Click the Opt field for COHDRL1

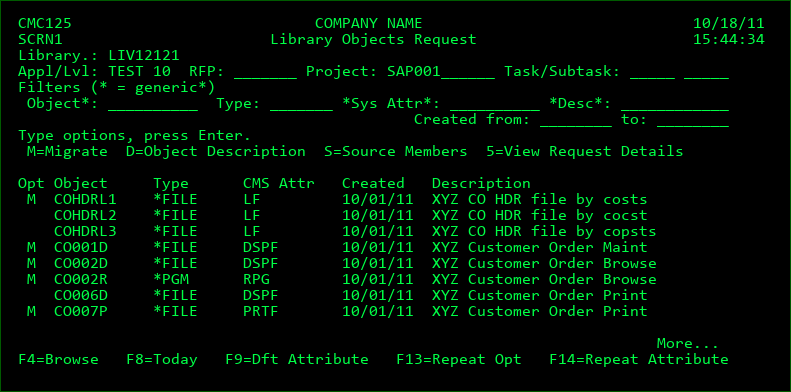point(31,200)
